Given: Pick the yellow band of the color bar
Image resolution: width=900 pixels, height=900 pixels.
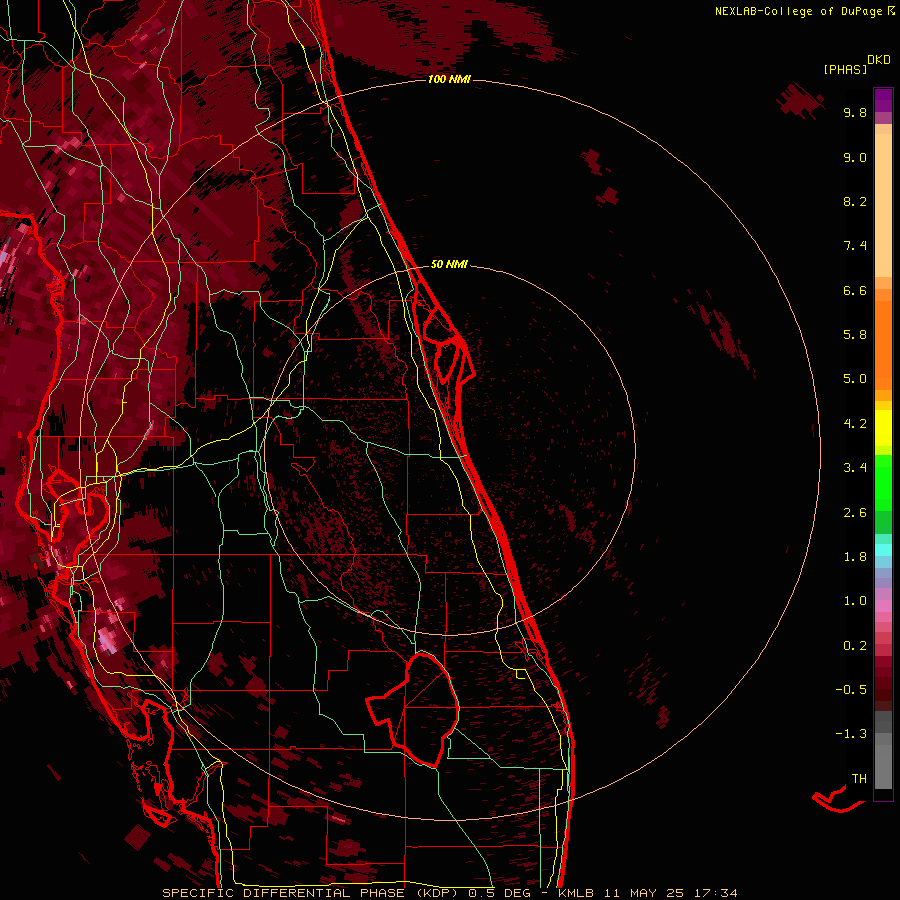Looking at the screenshot, I should point(883,428).
